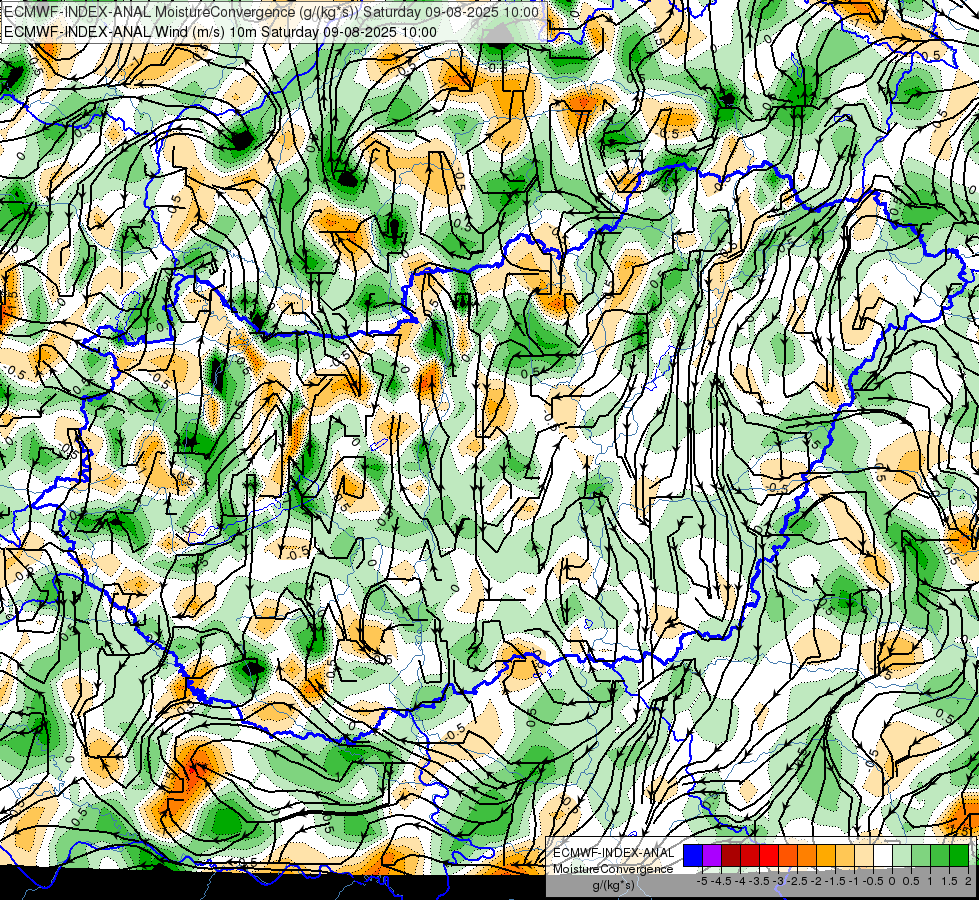Image resolution: width=979 pixels, height=900 pixels.
Task: Pick the palest green swatch right of 0
Action: pos(902,856)
